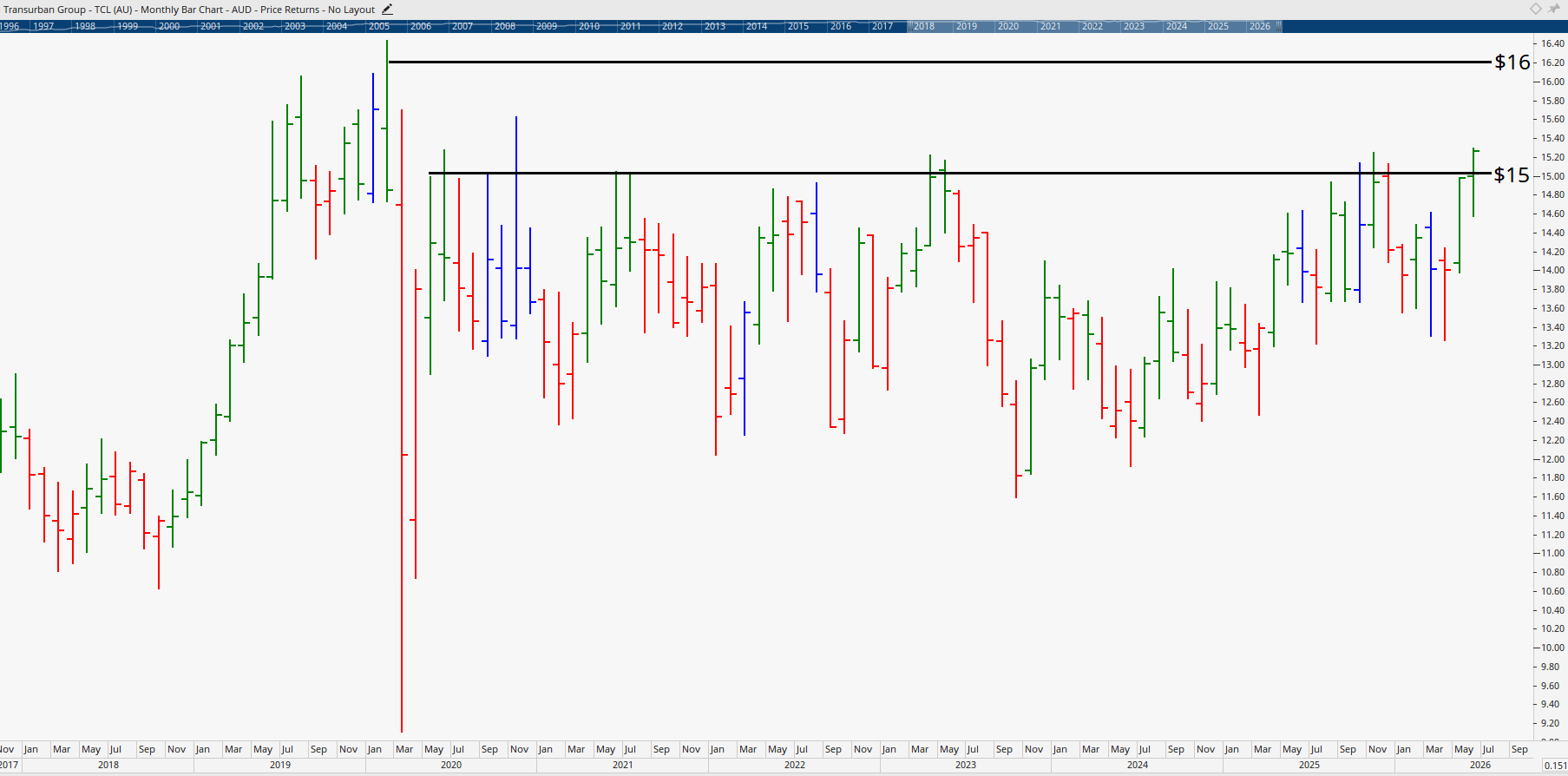Screen dimensions: 1568x776
Task: Click the 2021 year label on bottom axis
Action: tap(623, 765)
